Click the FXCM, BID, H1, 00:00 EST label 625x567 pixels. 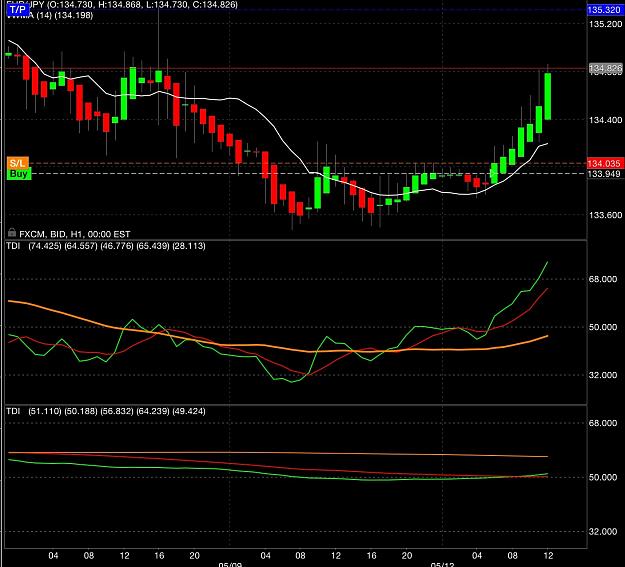(x=75, y=234)
